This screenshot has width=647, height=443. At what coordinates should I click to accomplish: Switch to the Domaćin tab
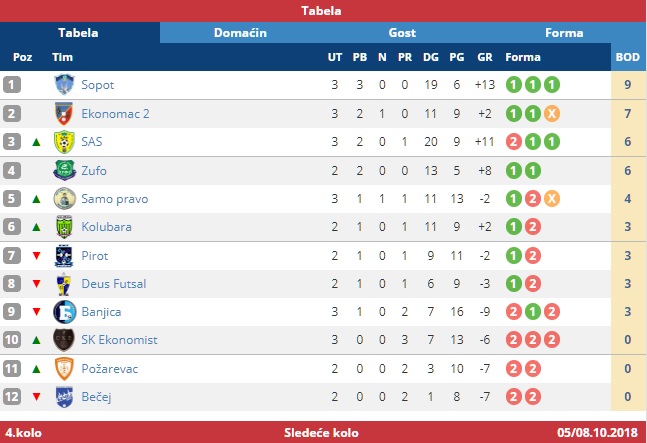click(x=240, y=33)
